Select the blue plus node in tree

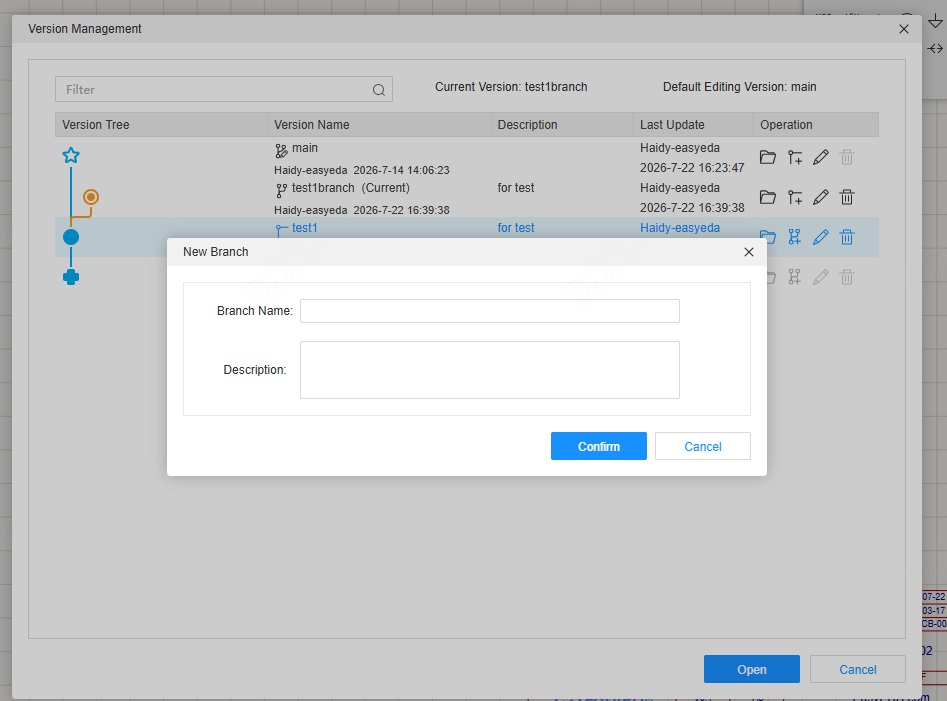(71, 277)
